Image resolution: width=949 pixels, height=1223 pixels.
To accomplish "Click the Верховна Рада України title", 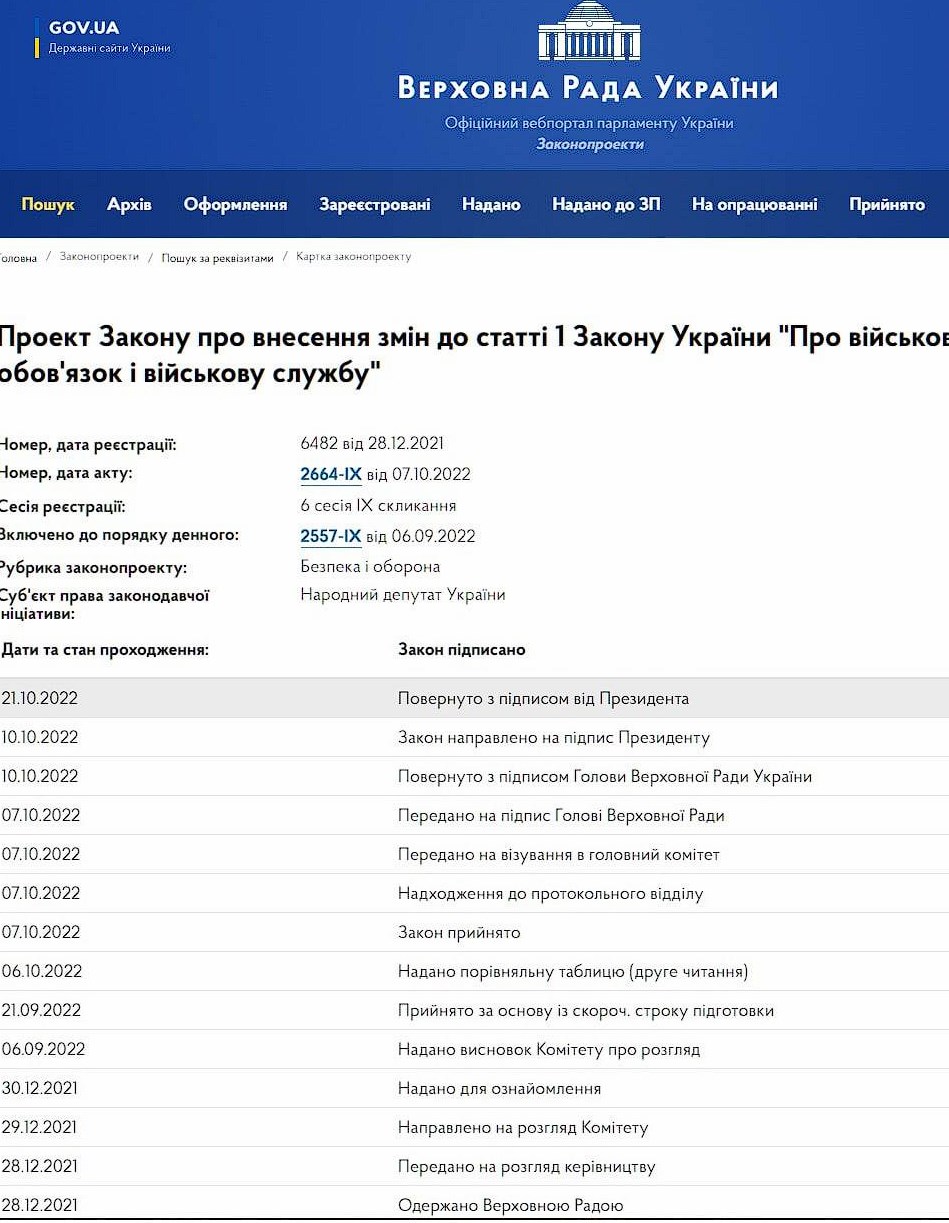I will 588,88.
